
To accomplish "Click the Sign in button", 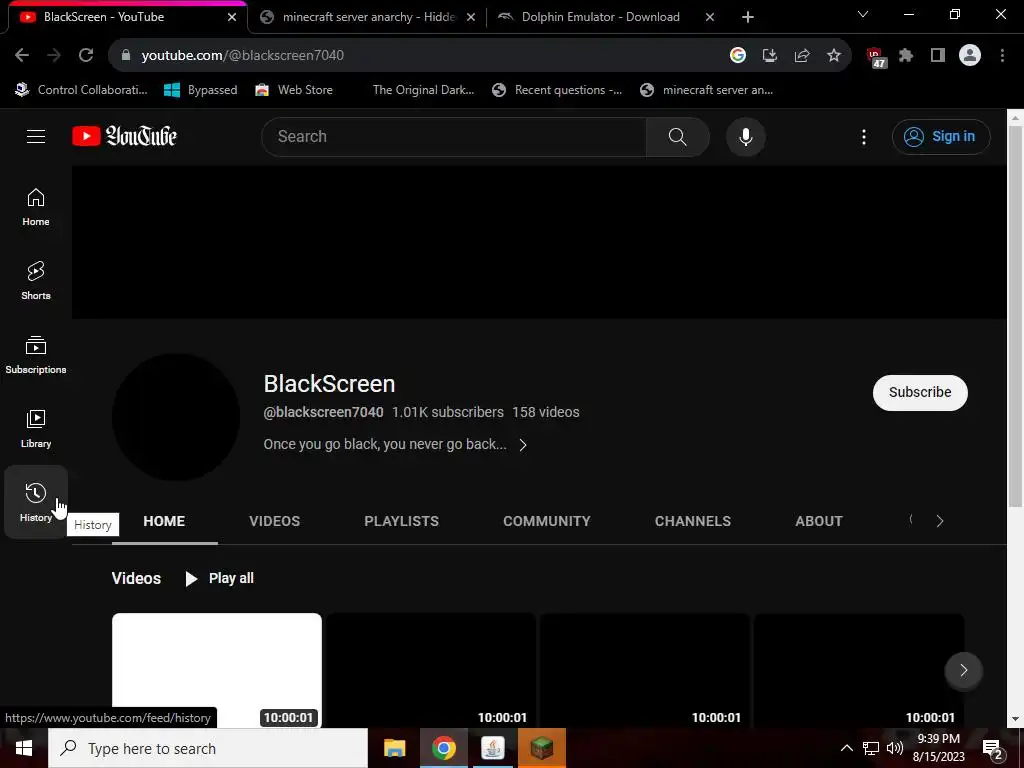I will pyautogui.click(x=941, y=136).
